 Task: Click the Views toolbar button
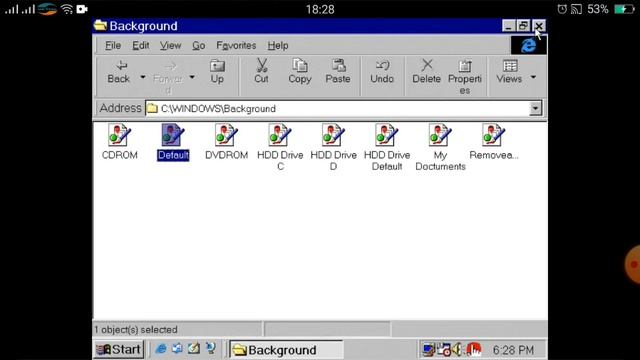(x=509, y=72)
